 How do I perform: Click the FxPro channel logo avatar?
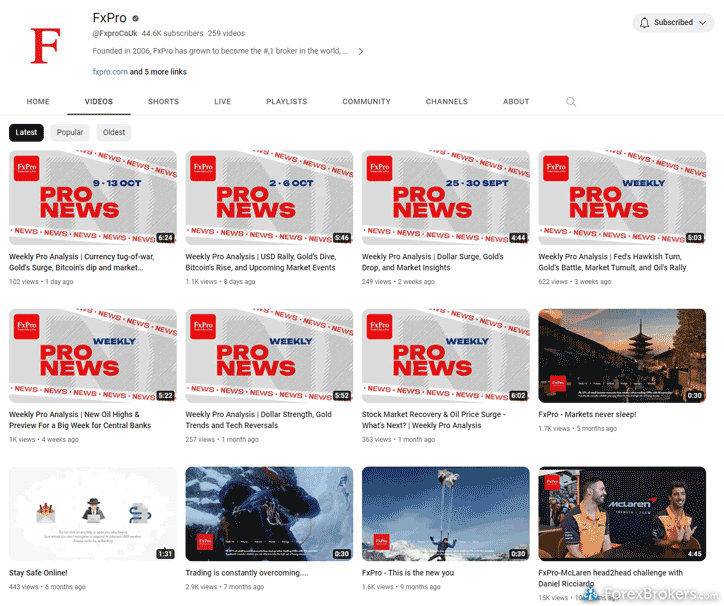(x=46, y=44)
